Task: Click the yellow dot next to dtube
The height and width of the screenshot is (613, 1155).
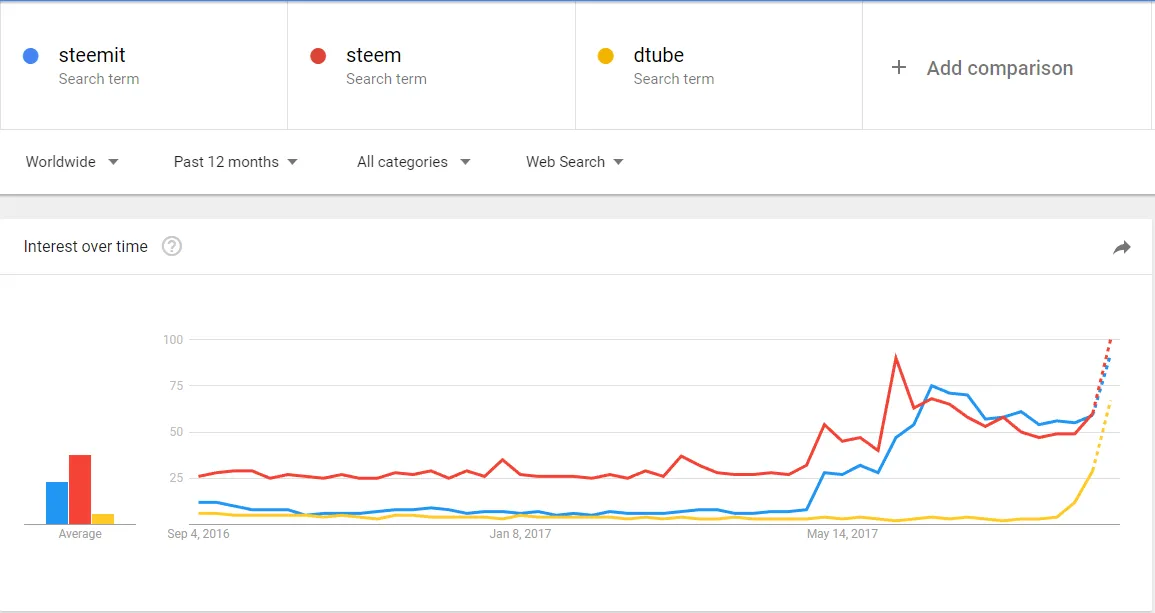Action: tap(605, 56)
